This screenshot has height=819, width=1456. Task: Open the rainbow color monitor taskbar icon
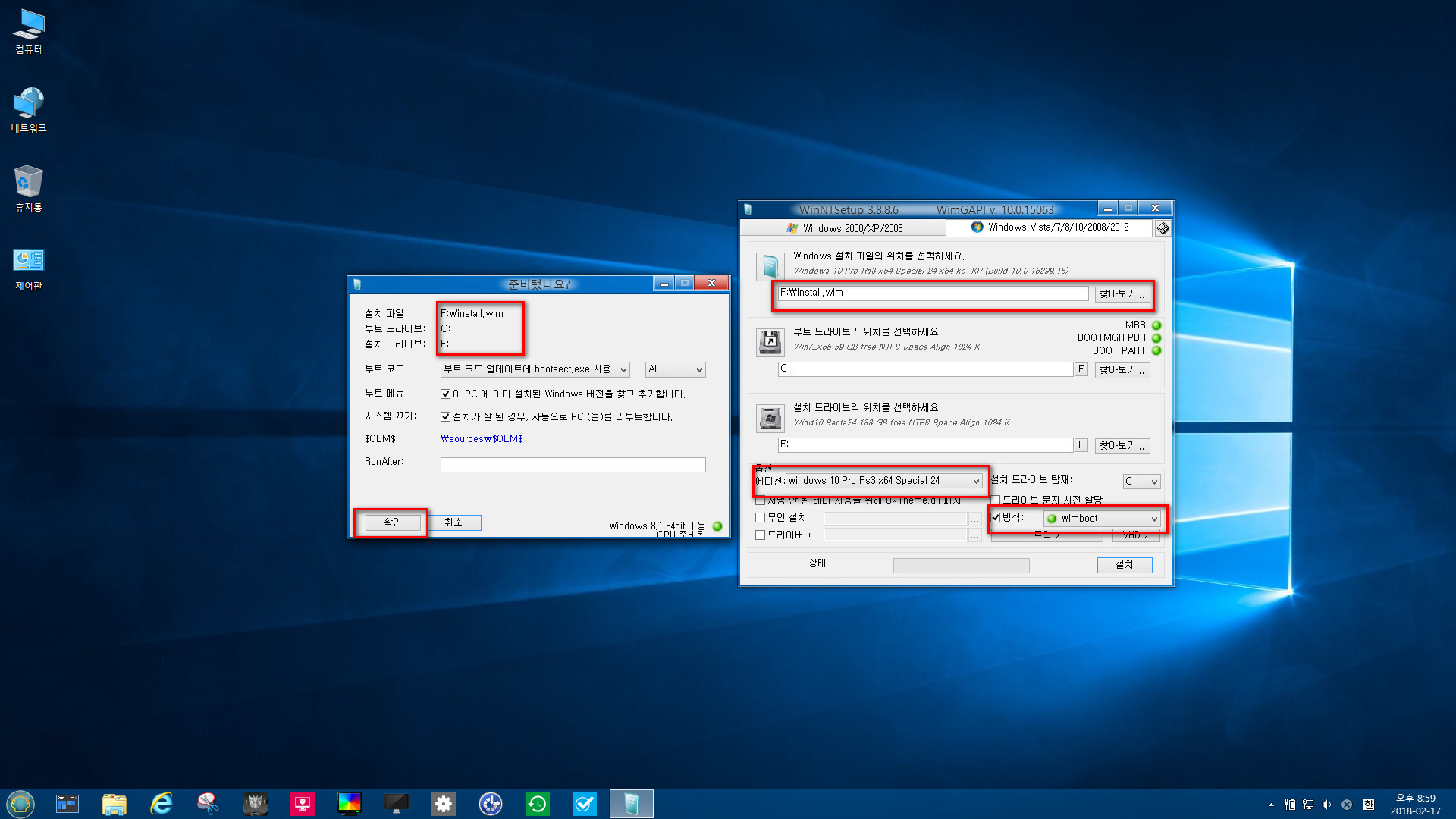pyautogui.click(x=350, y=804)
